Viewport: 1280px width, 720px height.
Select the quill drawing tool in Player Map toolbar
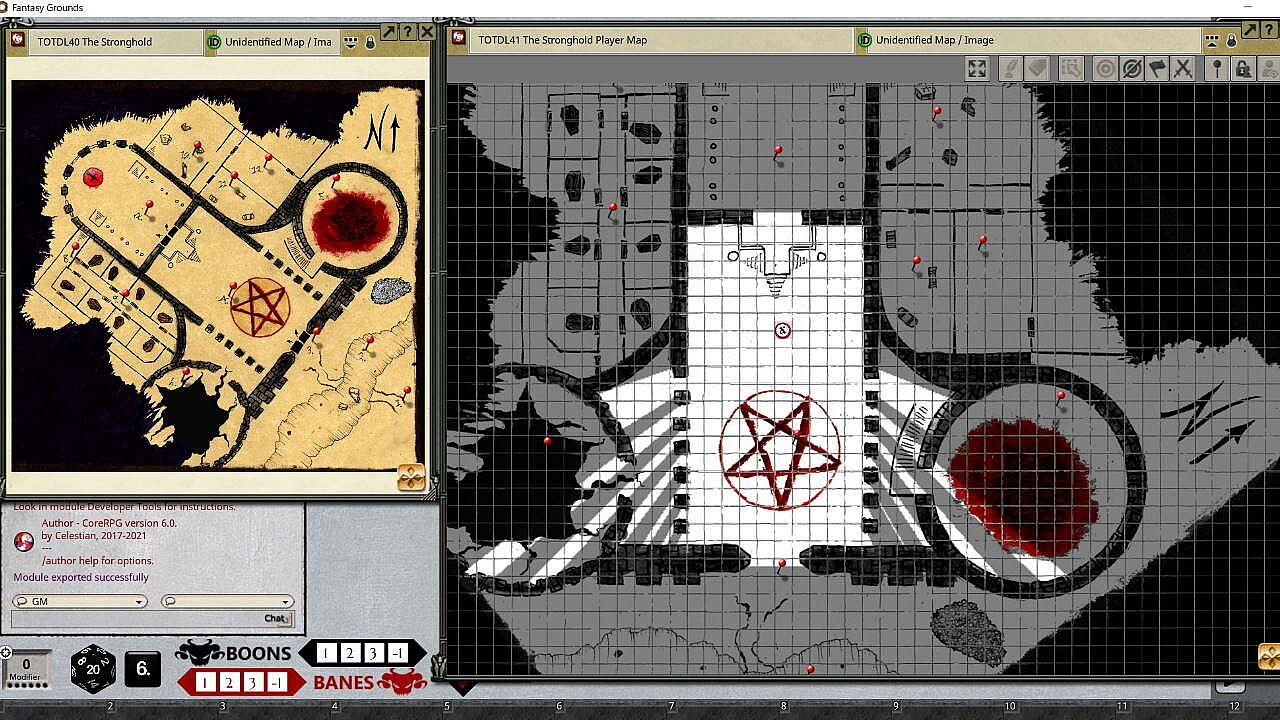point(1010,68)
